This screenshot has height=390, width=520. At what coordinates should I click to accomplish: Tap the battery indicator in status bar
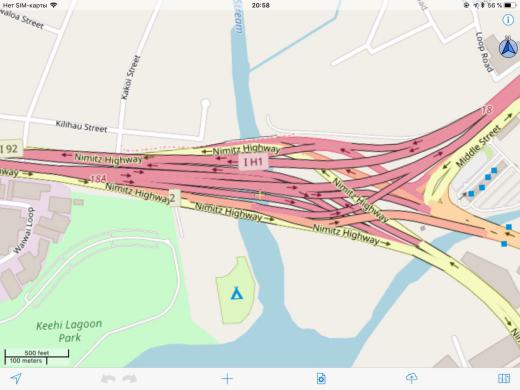click(510, 5)
